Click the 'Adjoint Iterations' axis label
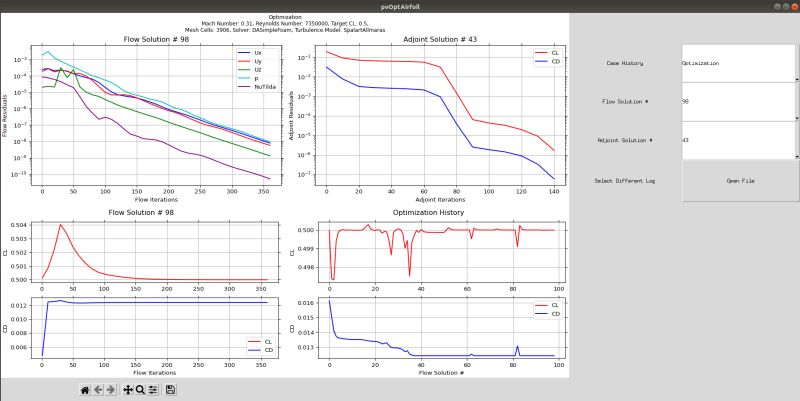800x401 pixels. point(440,199)
